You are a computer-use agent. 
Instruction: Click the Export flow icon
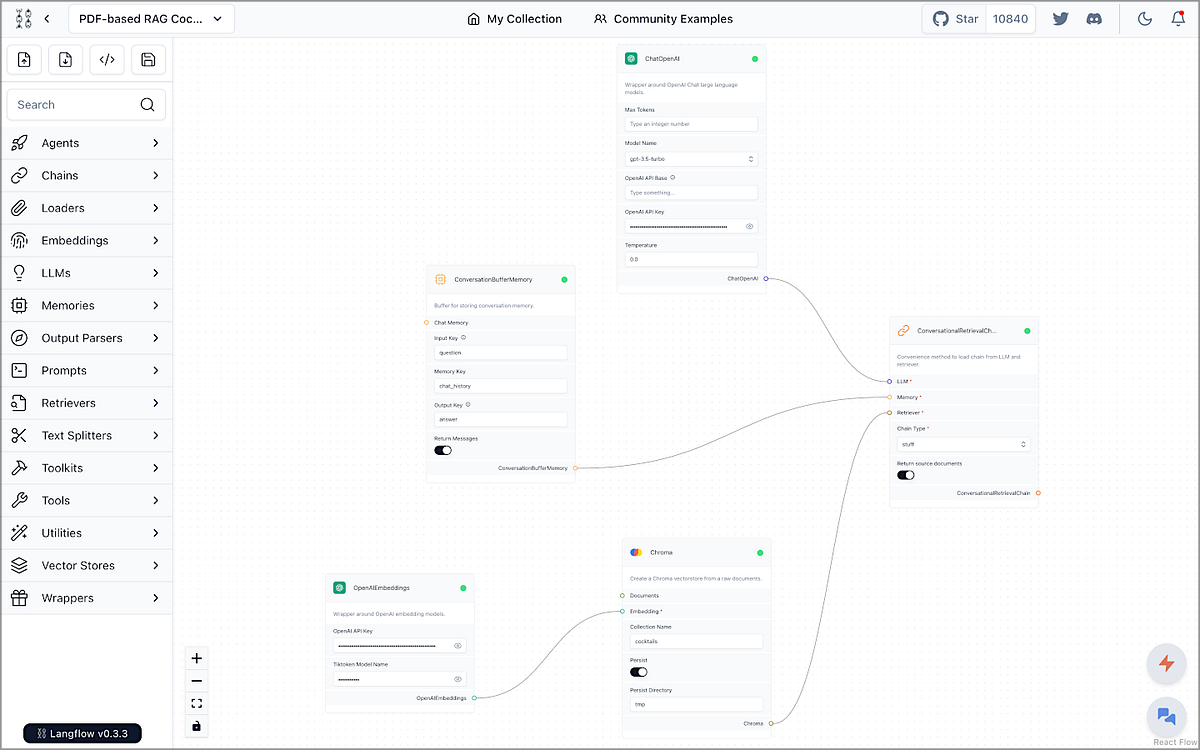(x=65, y=59)
